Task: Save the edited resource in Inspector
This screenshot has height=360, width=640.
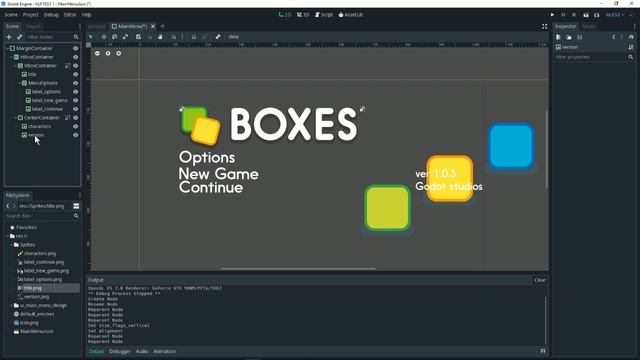Action: coord(580,37)
